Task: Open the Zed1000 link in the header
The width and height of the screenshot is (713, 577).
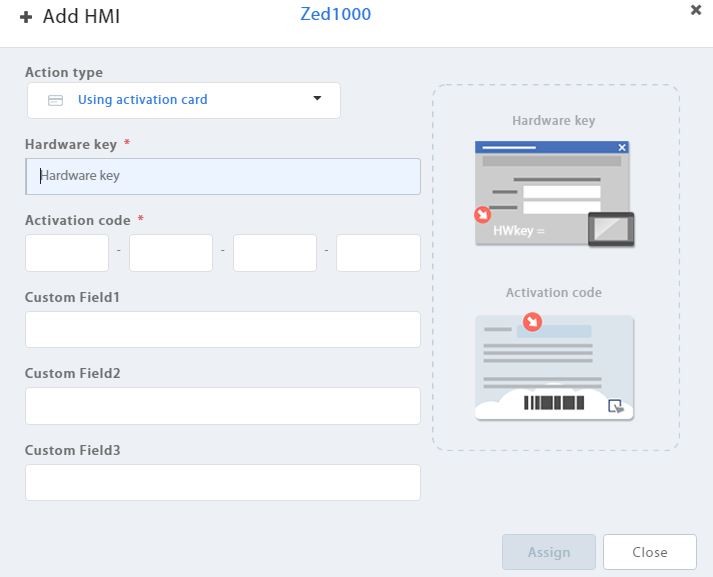Action: coord(335,15)
